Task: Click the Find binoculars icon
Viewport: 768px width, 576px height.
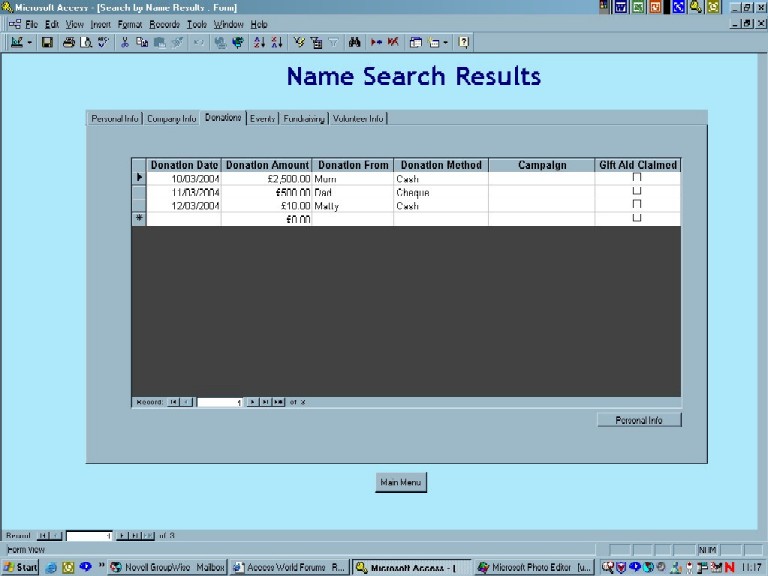Action: coord(355,43)
